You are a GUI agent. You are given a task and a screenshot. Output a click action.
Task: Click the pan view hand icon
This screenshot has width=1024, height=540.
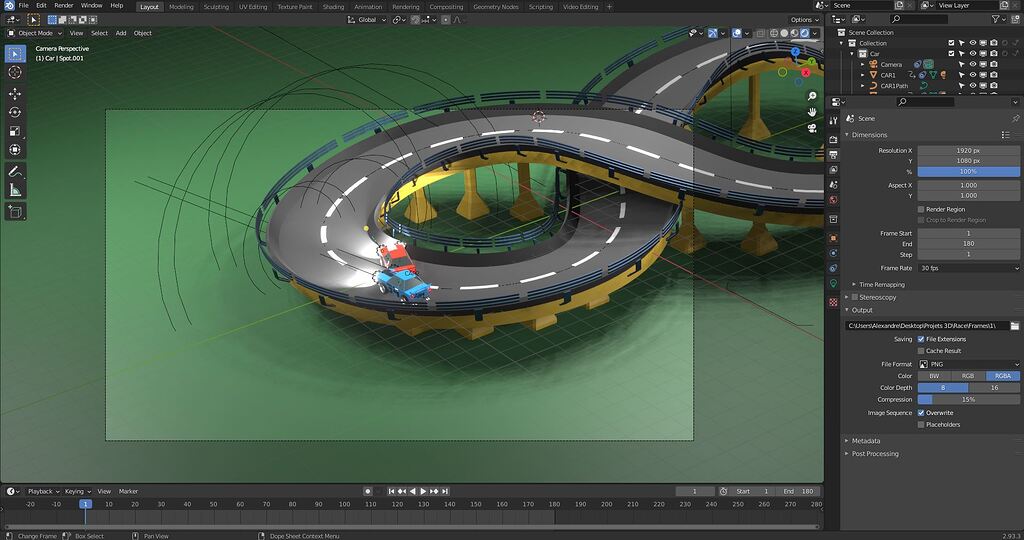[x=812, y=112]
